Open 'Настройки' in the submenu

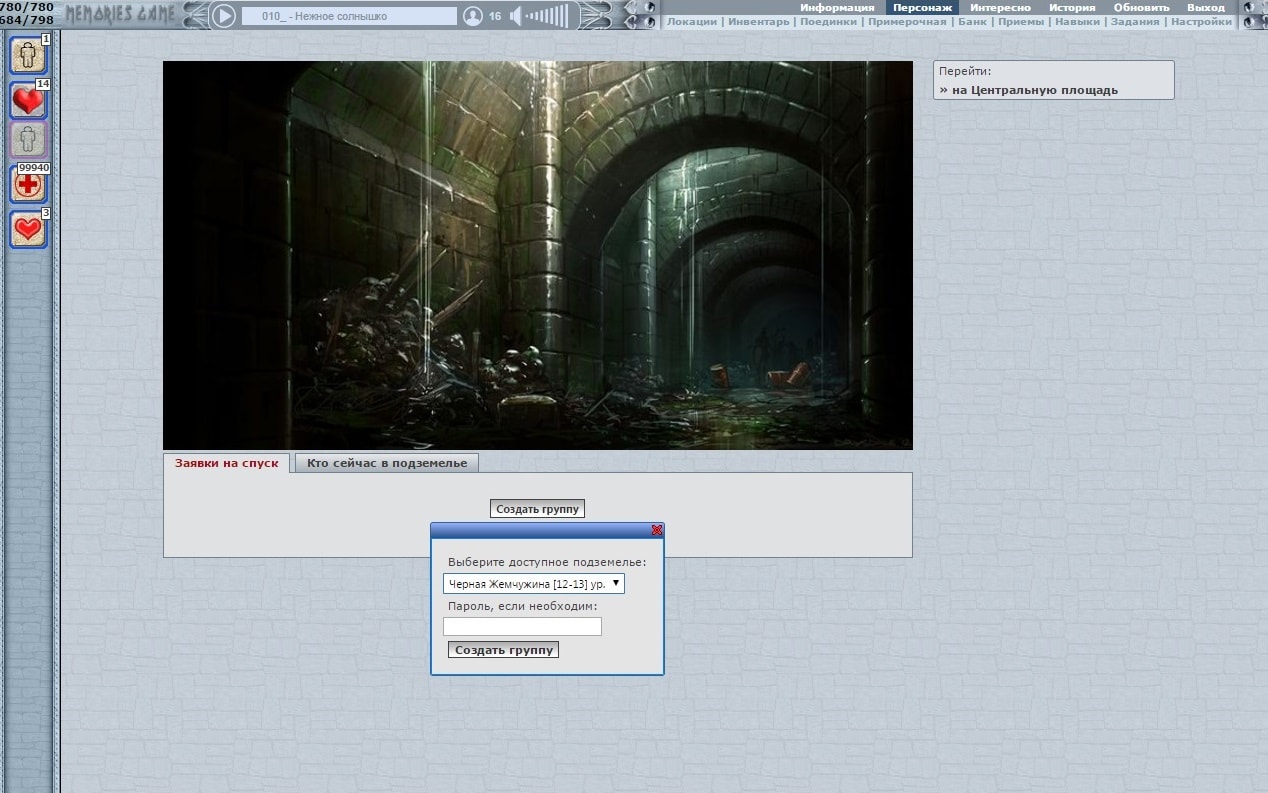[1201, 21]
